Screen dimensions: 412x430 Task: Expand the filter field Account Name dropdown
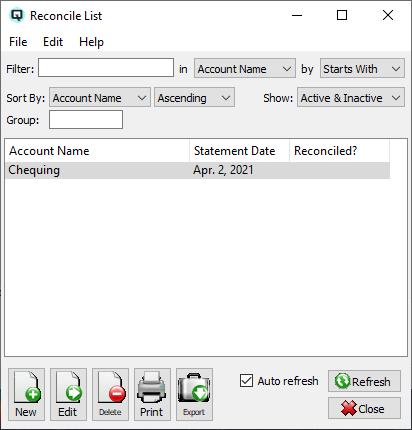(245, 69)
